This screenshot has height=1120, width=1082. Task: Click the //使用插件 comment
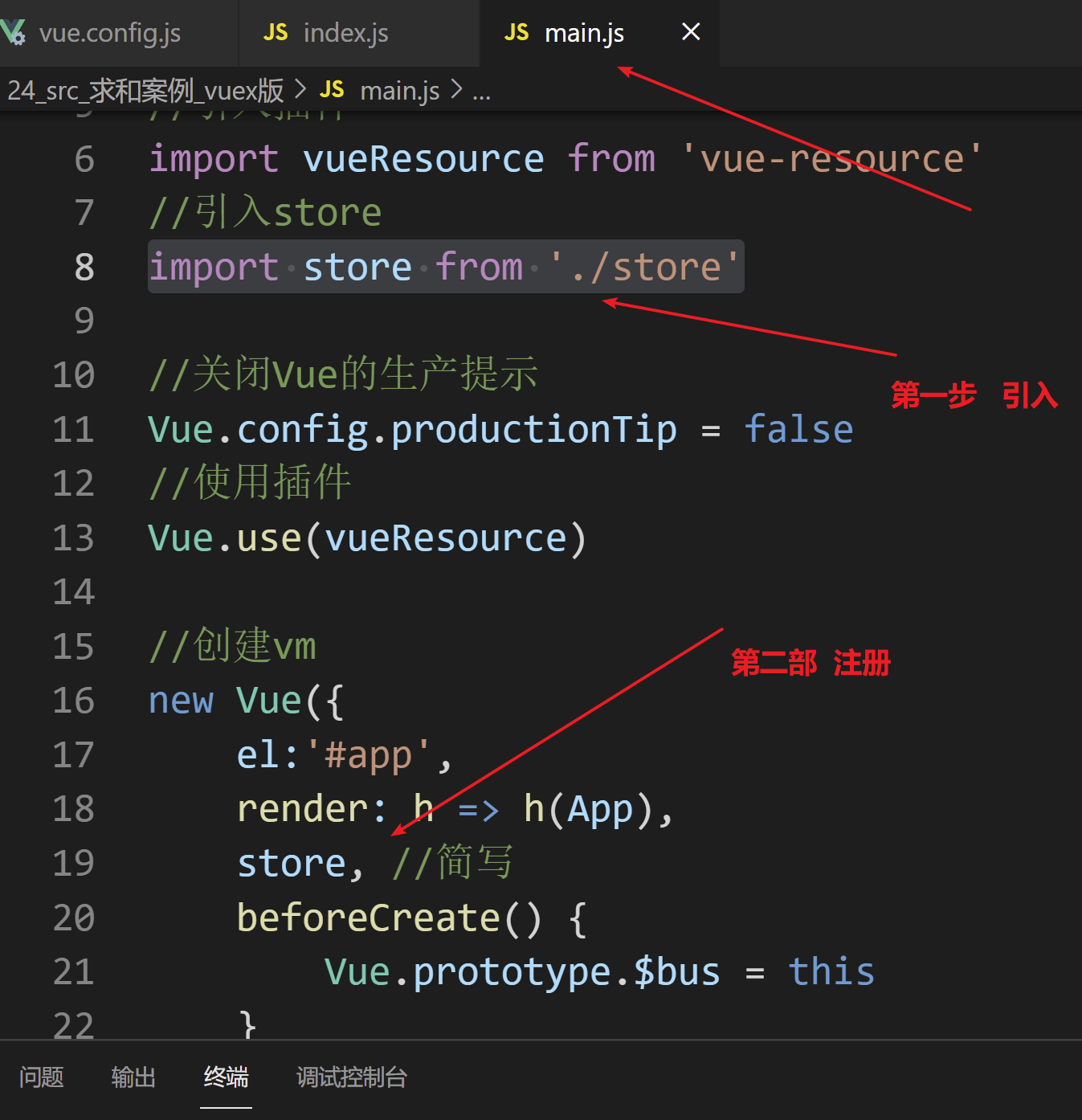coord(250,483)
